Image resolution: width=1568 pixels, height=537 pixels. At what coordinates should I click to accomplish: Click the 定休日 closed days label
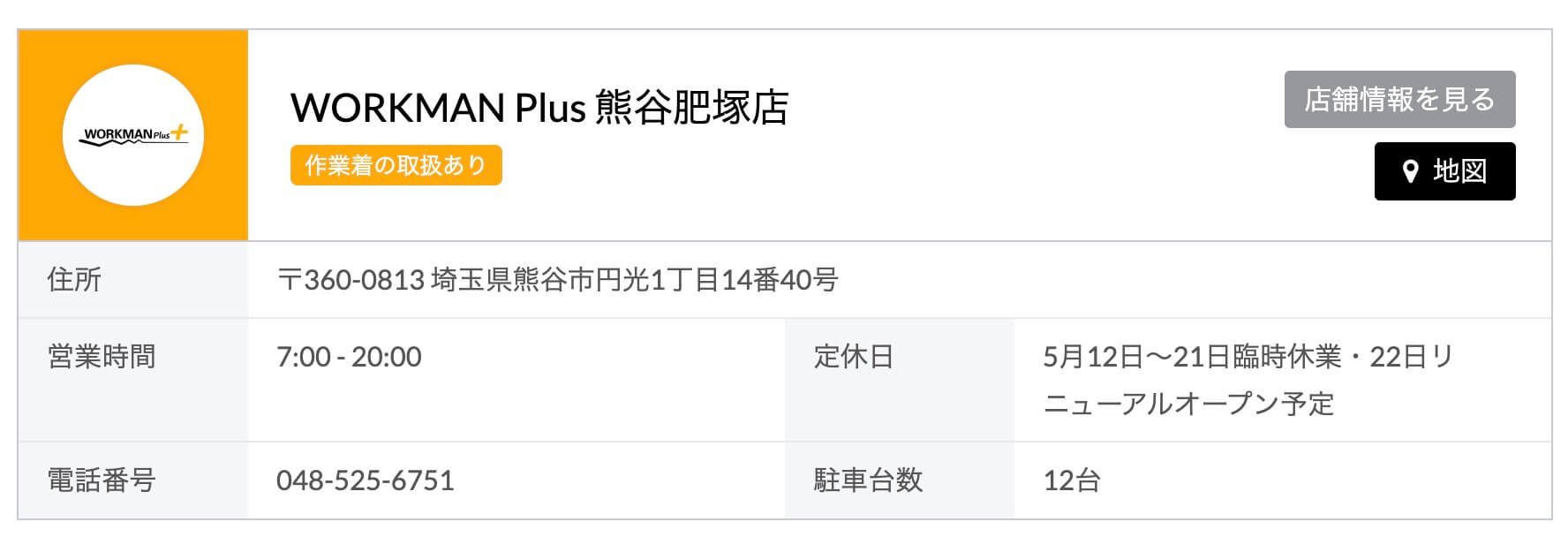tap(853, 357)
